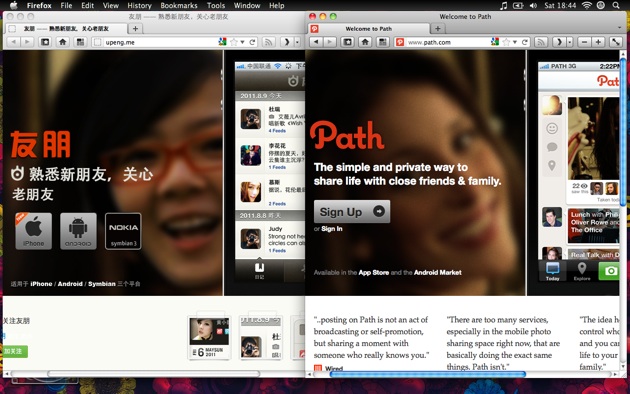This screenshot has height=394, width=630.
Task: Open the File menu
Action: point(66,6)
